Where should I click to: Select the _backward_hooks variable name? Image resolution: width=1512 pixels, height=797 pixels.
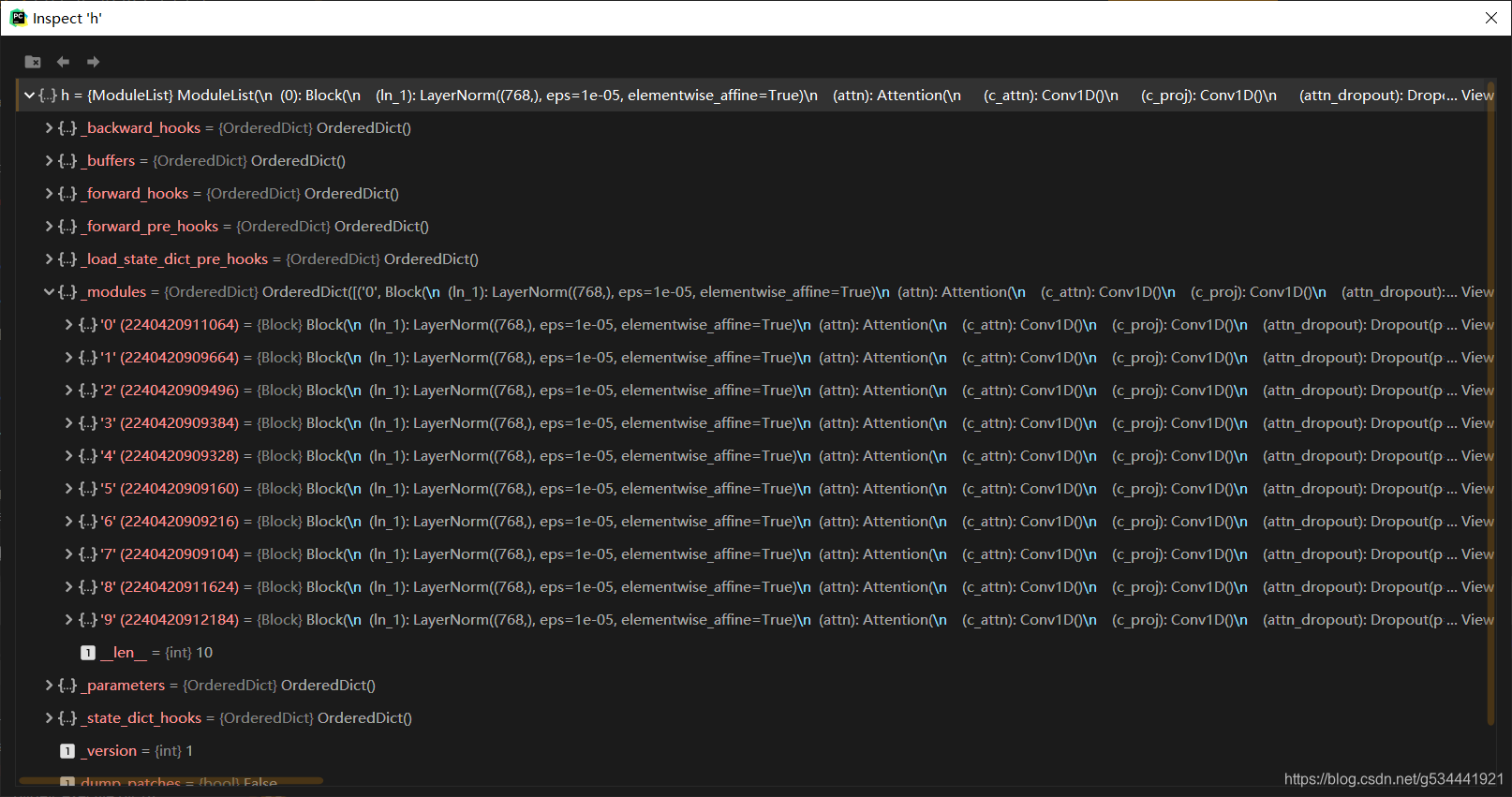pyautogui.click(x=141, y=128)
